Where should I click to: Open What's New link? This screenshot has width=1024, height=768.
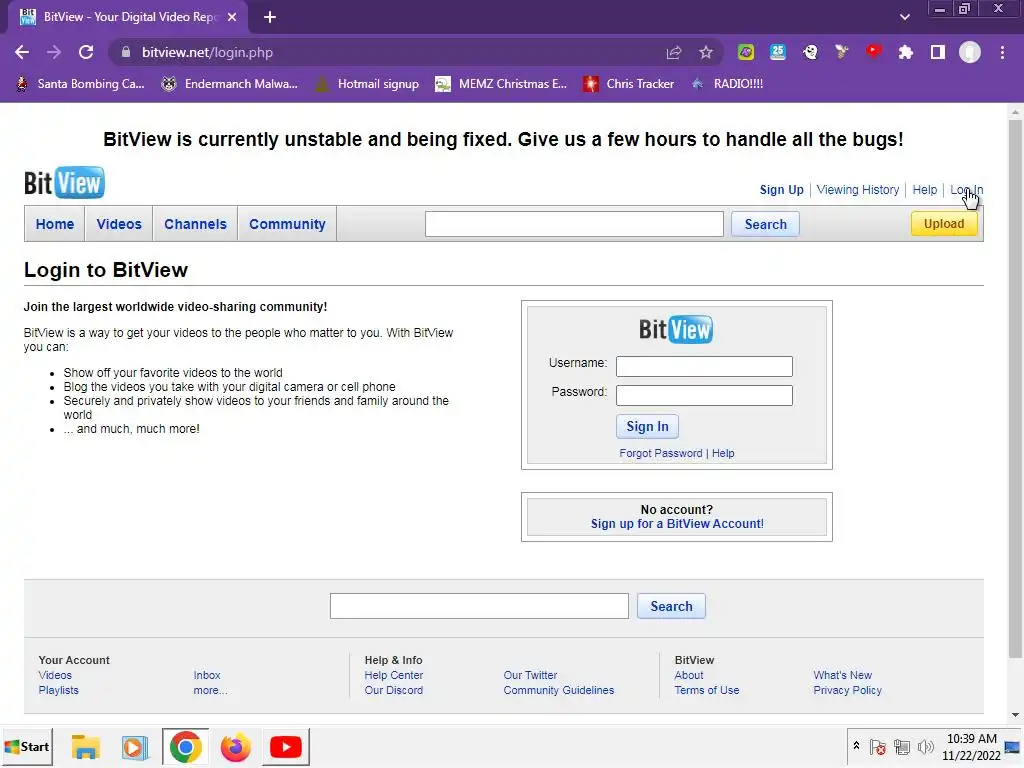tap(842, 675)
